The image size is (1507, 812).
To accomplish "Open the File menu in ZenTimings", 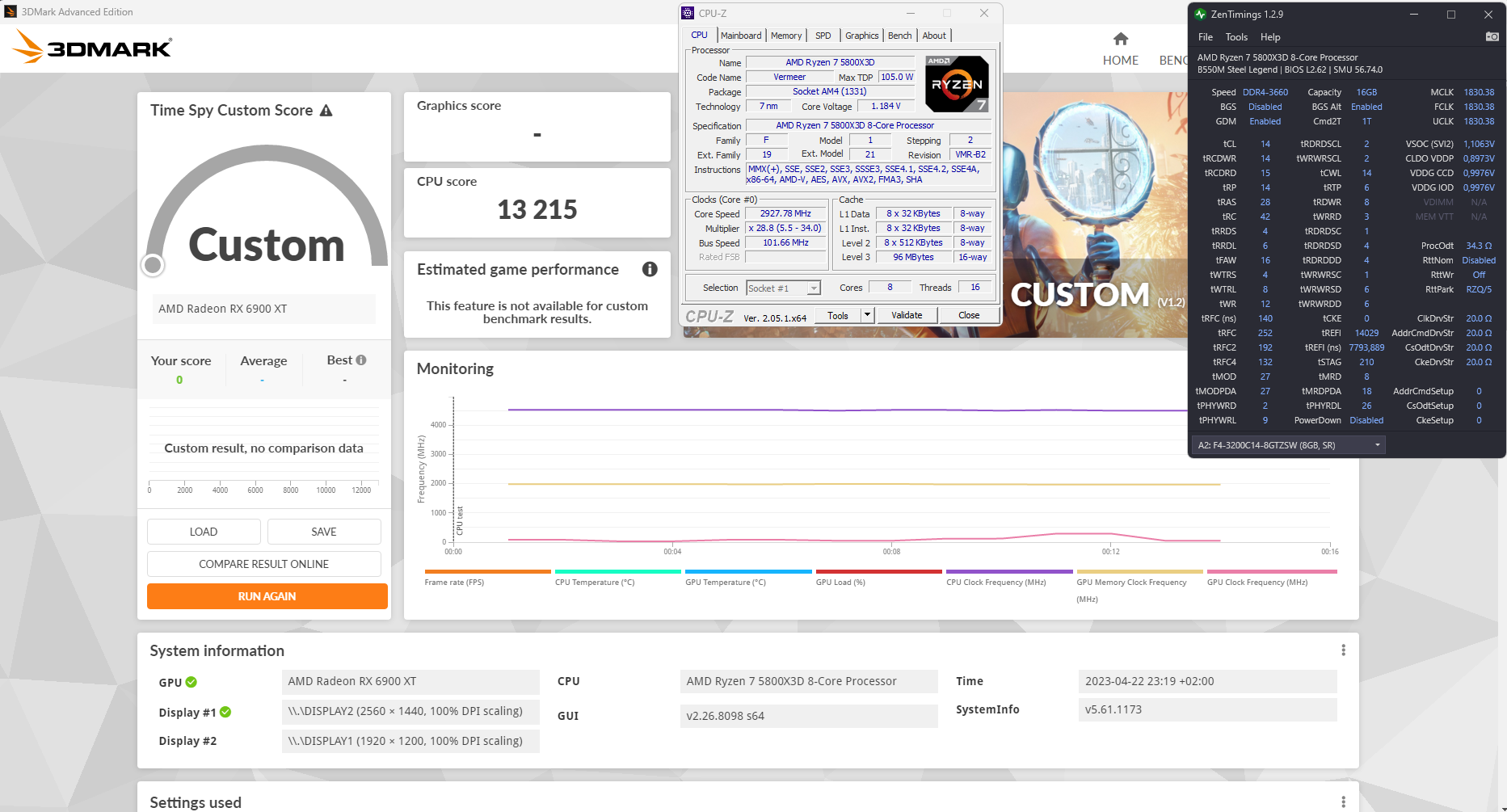I will tap(1205, 37).
